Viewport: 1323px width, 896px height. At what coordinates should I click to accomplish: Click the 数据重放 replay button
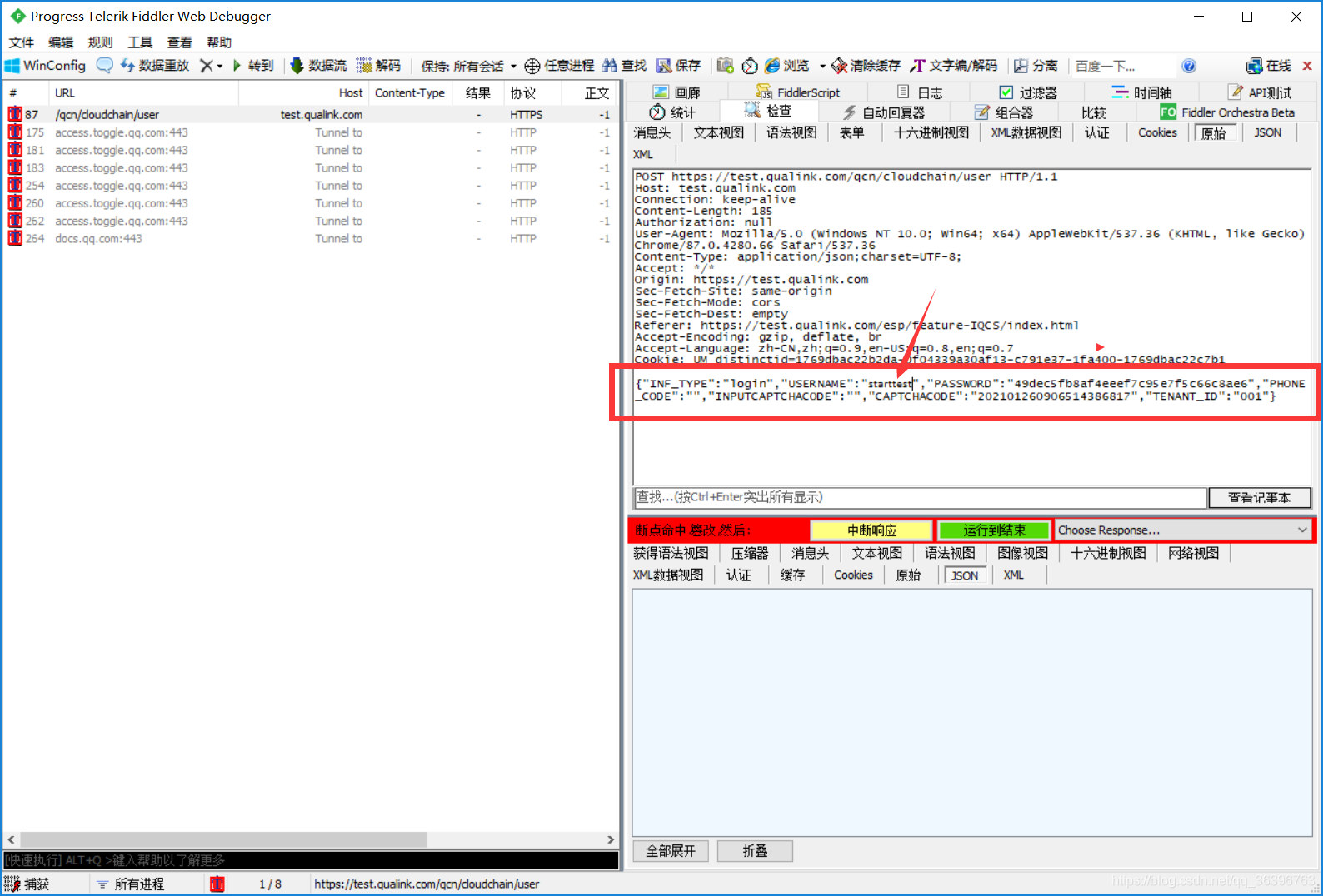[155, 66]
